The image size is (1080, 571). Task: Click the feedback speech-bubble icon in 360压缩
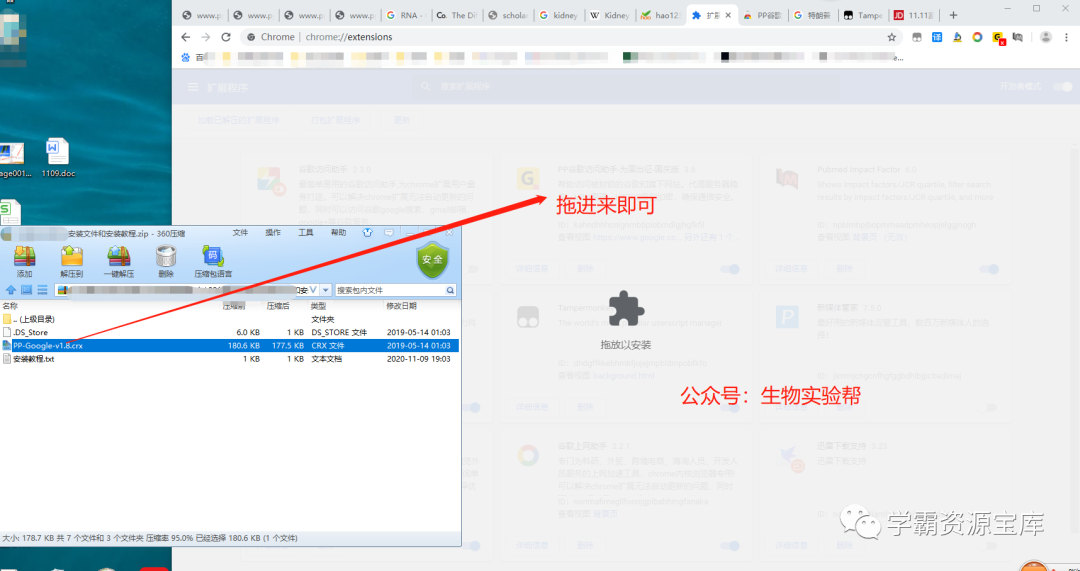(x=388, y=233)
